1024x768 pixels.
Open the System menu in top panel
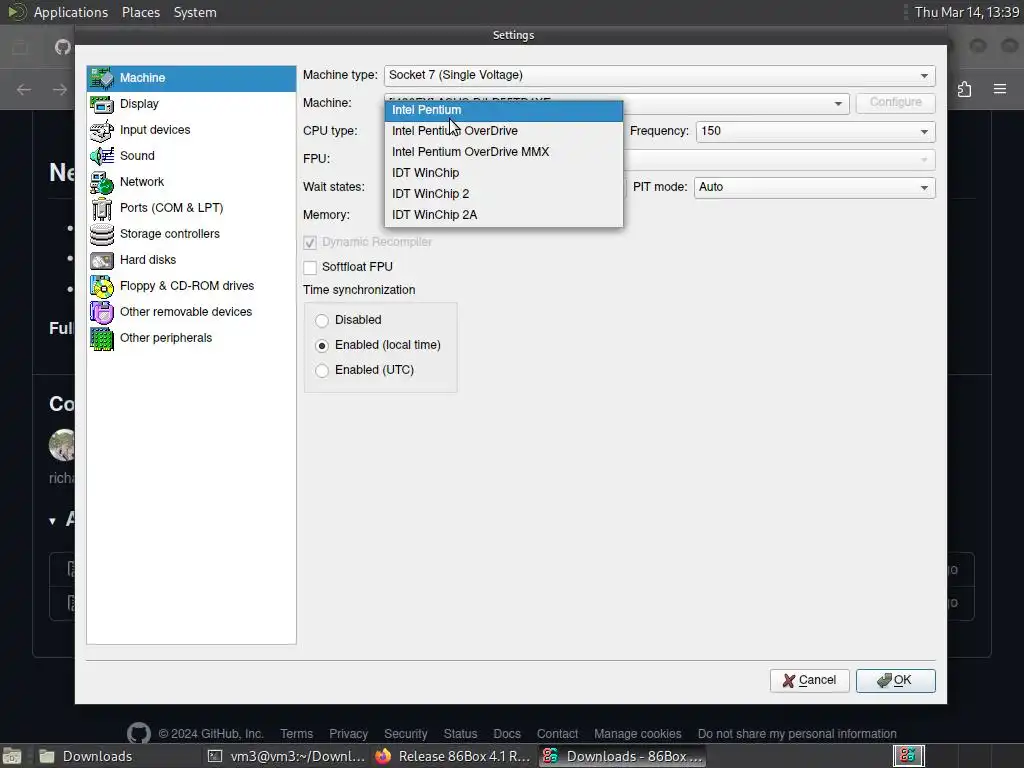[195, 12]
